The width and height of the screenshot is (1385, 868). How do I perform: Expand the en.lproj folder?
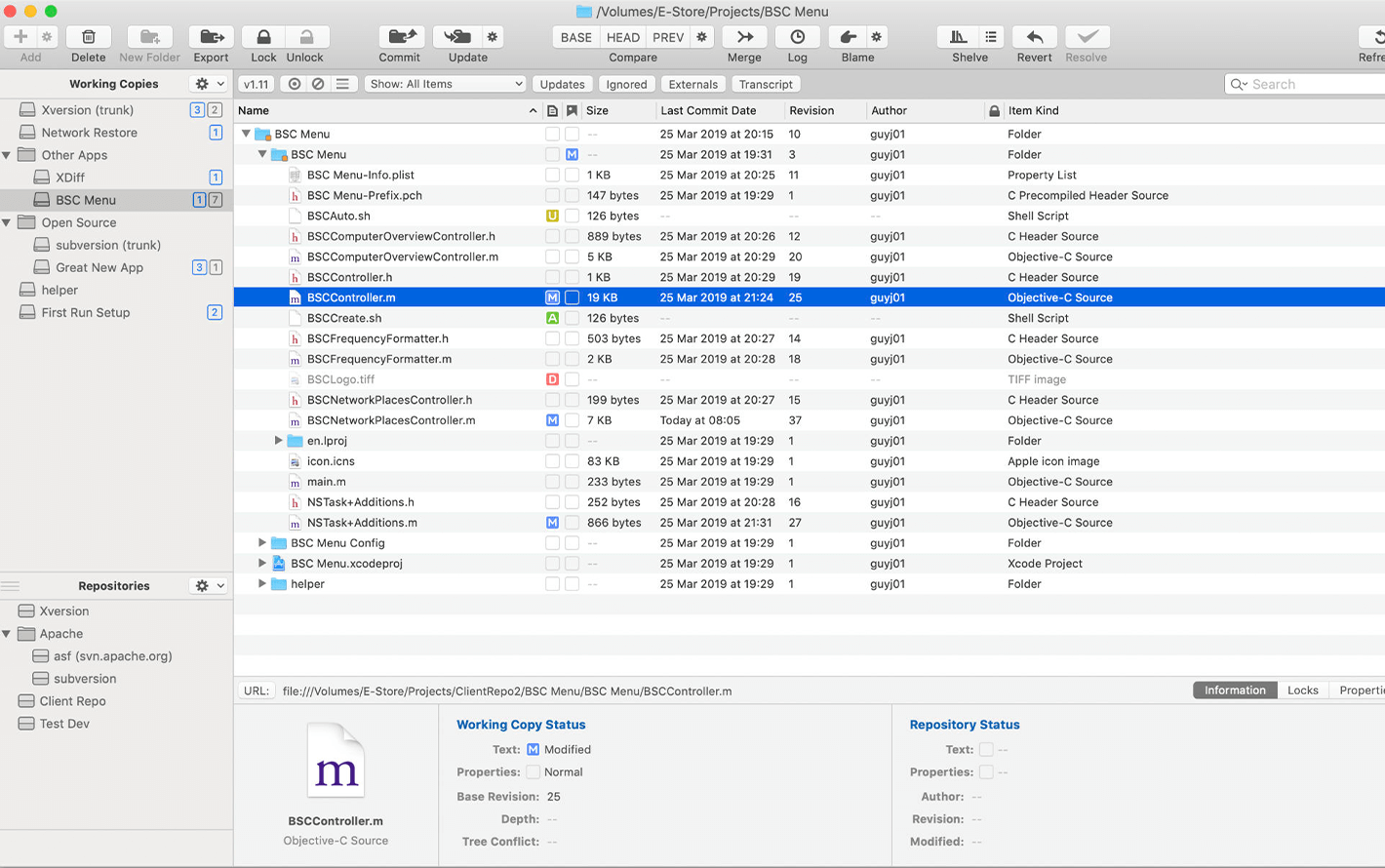(278, 441)
